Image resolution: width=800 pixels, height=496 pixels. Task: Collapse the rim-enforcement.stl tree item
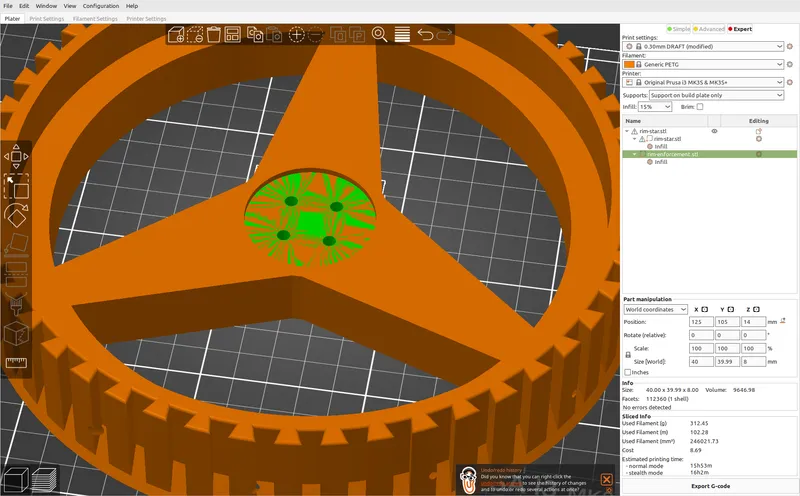pos(635,154)
